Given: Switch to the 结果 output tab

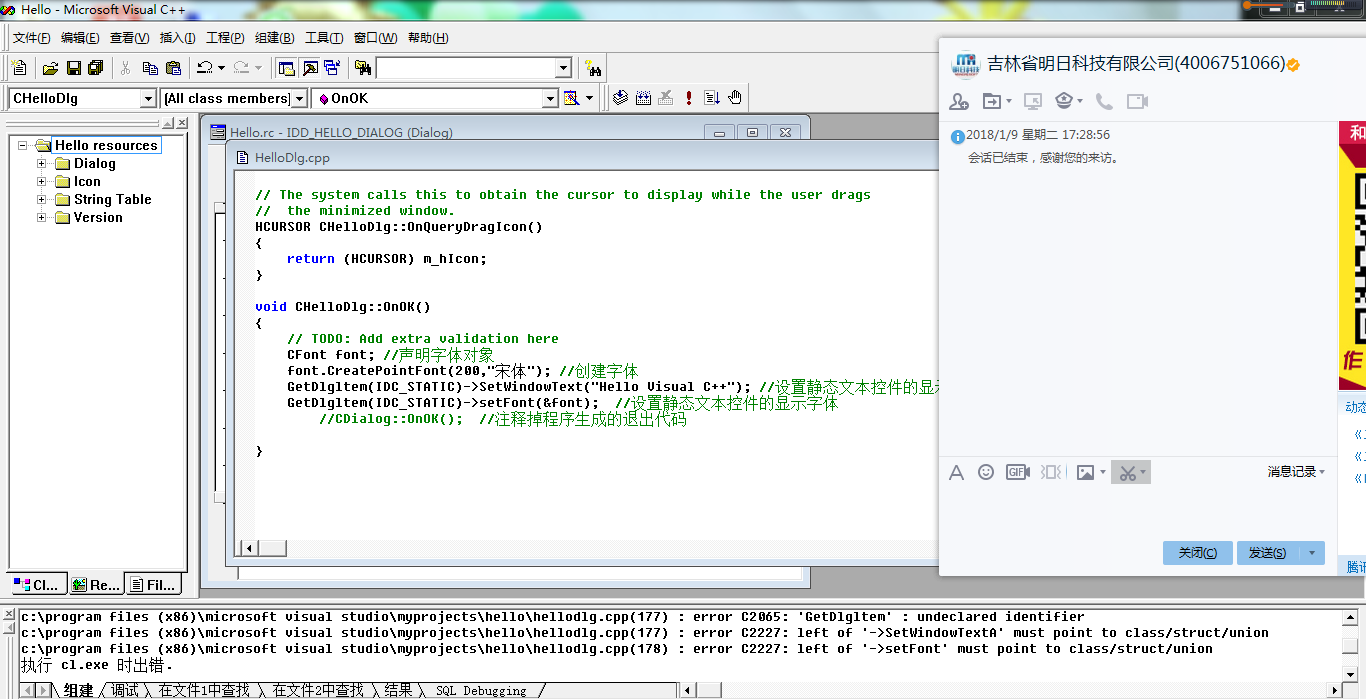Looking at the screenshot, I should (x=397, y=690).
